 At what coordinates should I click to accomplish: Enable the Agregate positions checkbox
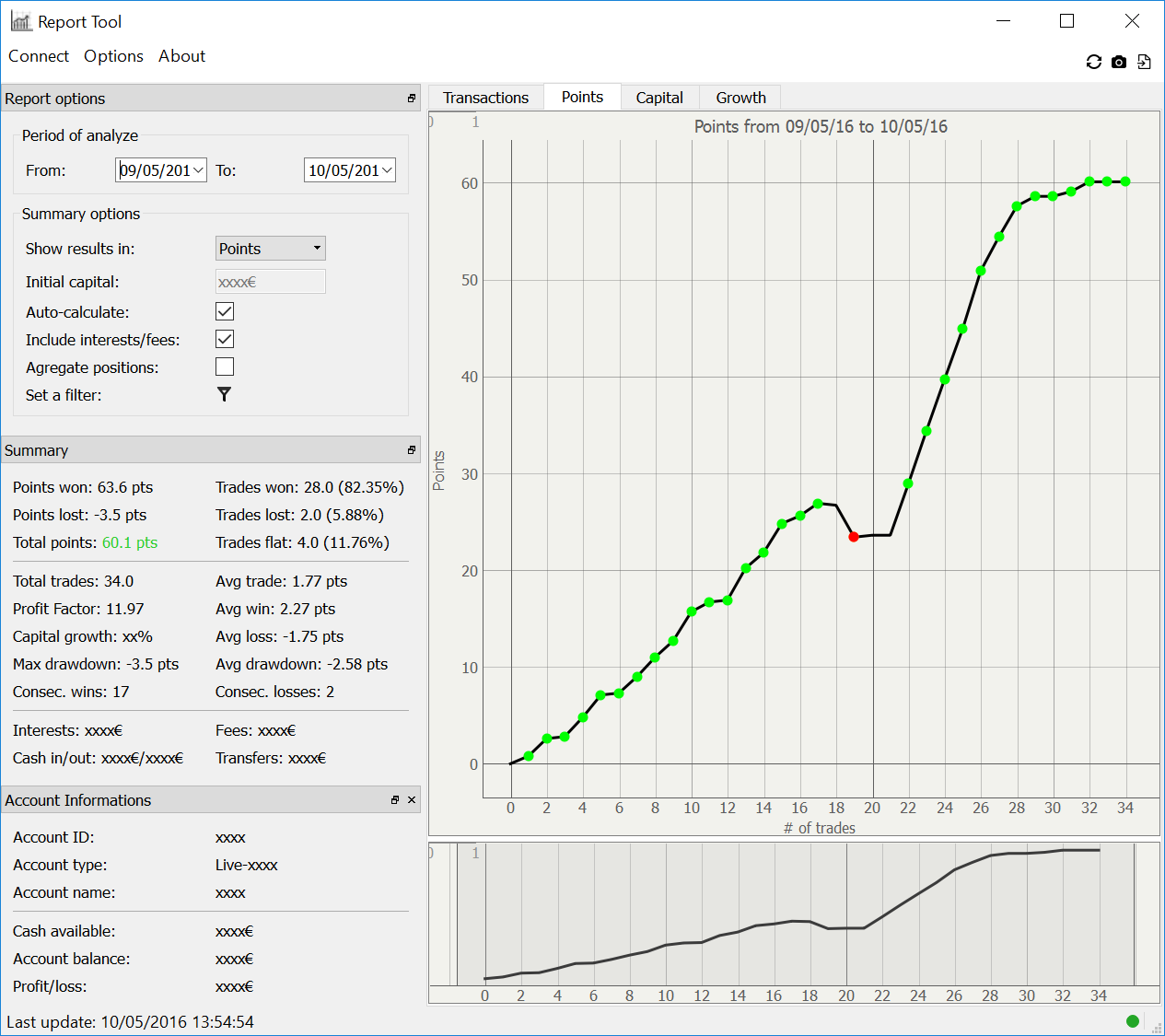coord(225,367)
